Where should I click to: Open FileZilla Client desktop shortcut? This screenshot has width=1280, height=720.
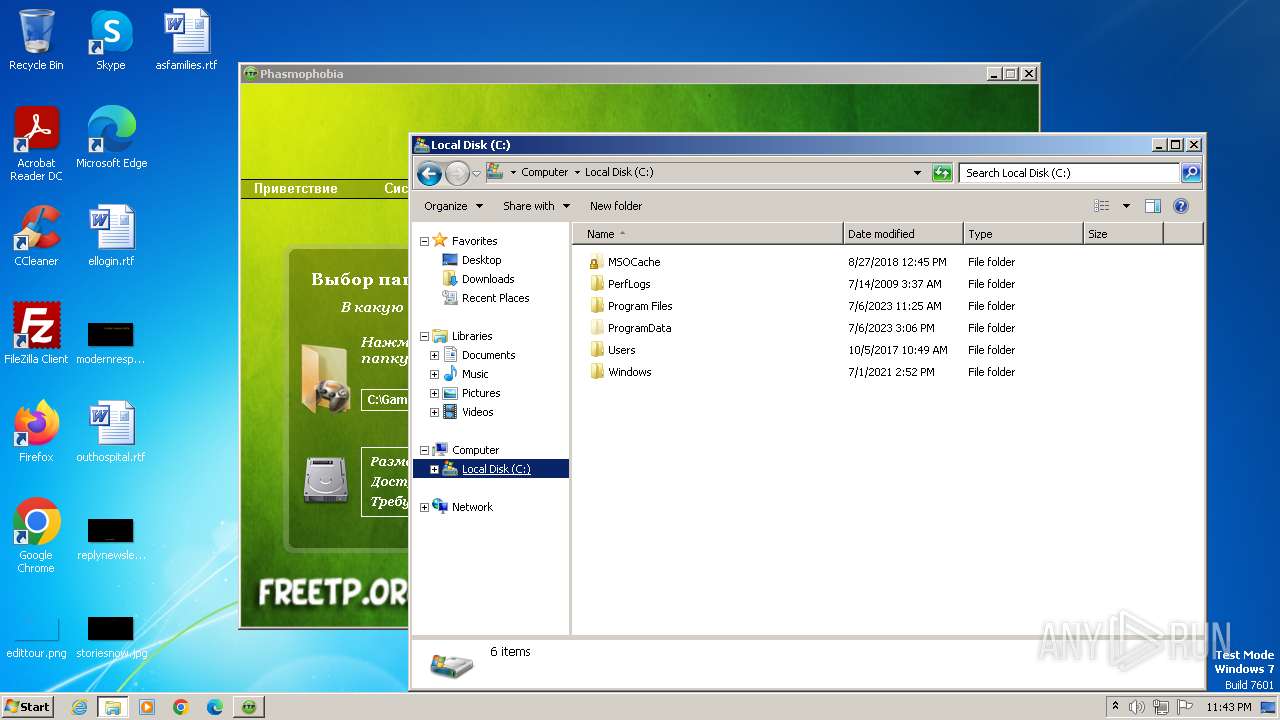point(36,334)
